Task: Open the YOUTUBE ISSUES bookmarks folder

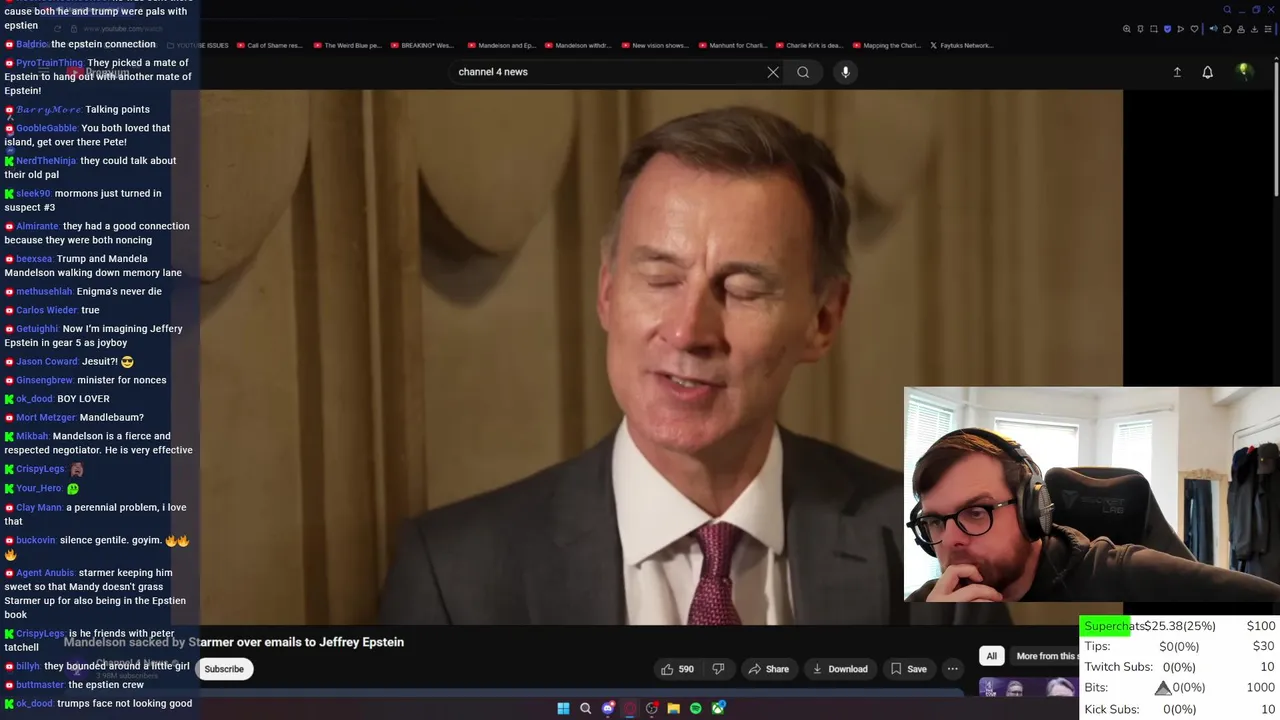Action: 196,45
